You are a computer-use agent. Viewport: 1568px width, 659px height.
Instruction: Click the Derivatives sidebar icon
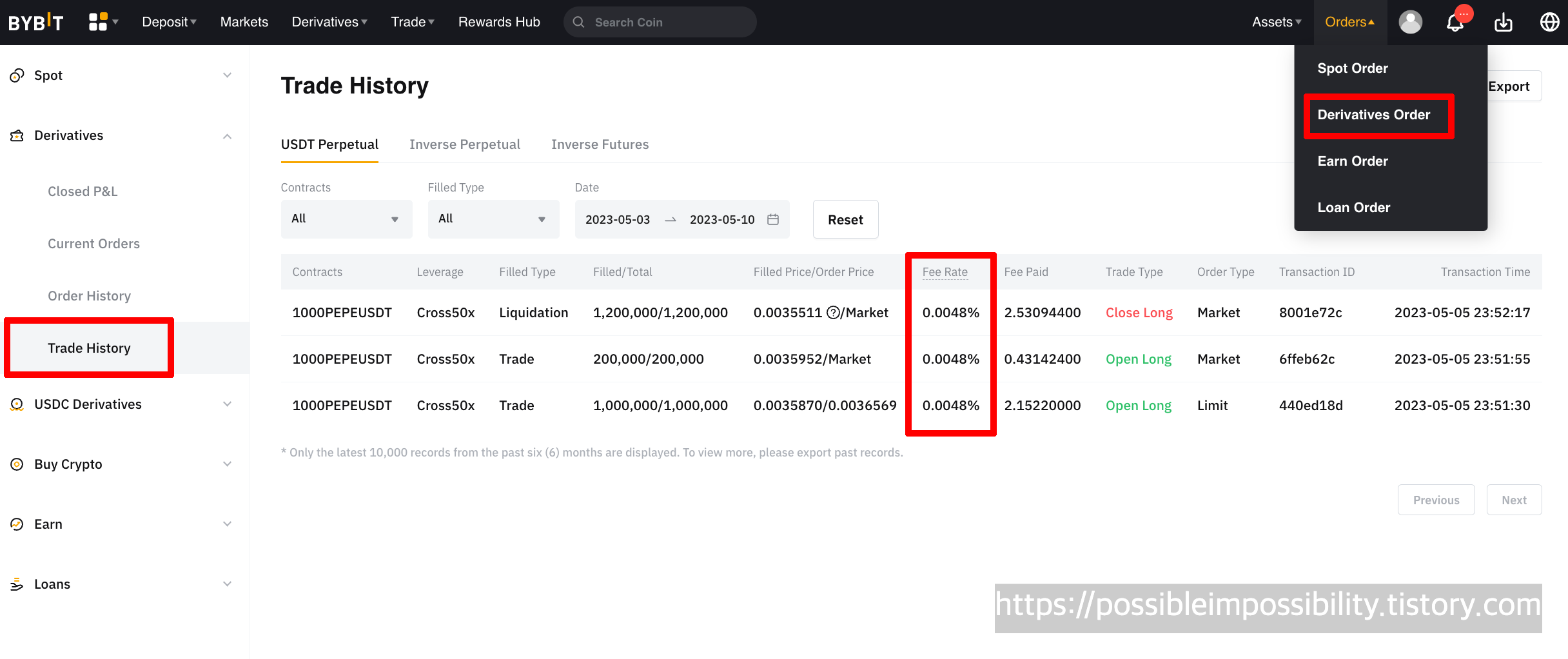coord(17,135)
